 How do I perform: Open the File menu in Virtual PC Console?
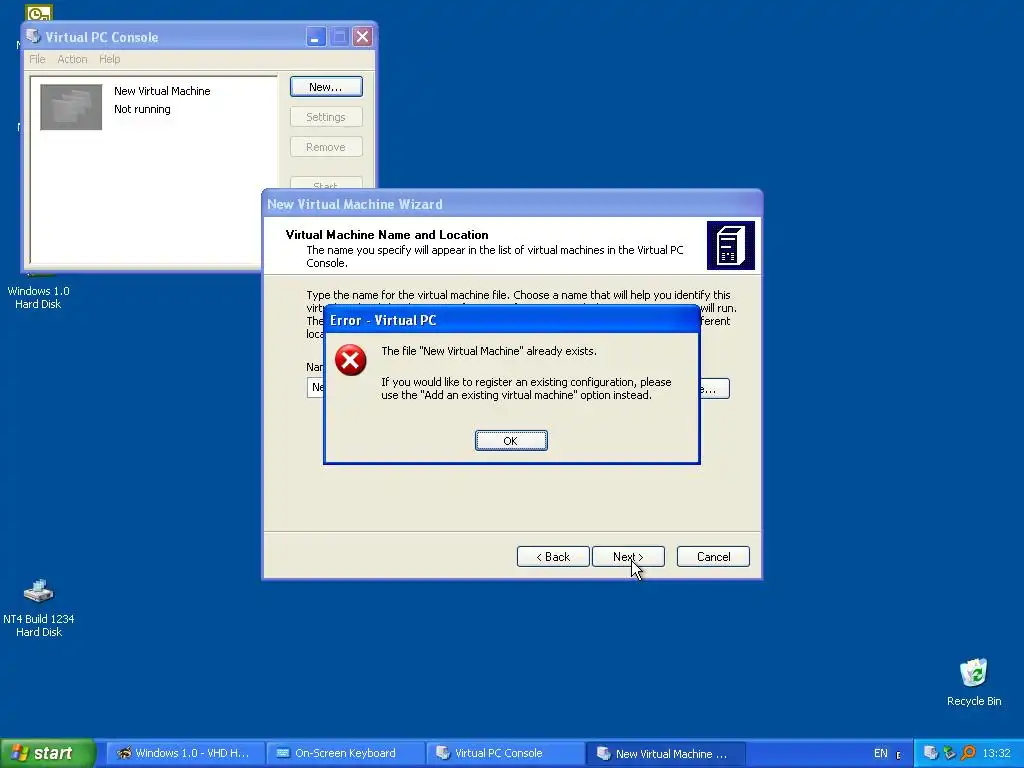(x=37, y=59)
